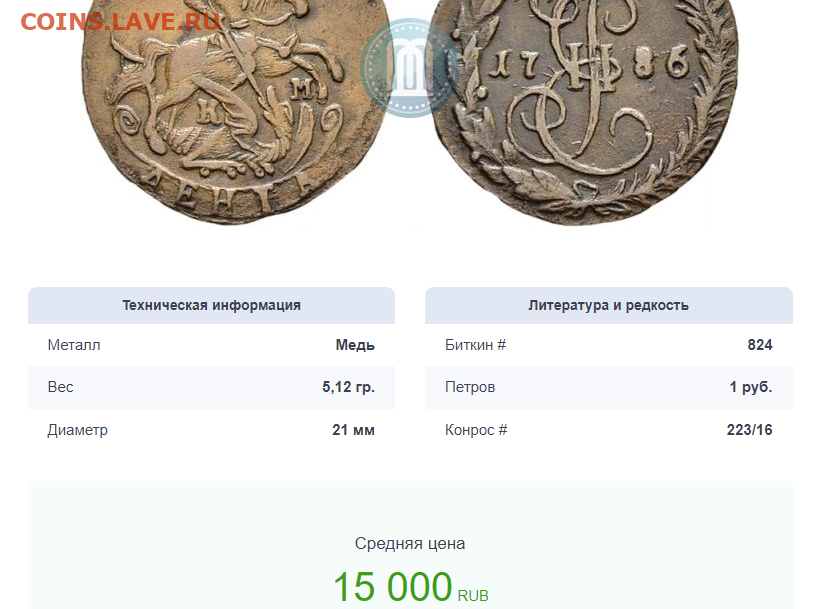The width and height of the screenshot is (820, 609).
Task: Click the 15 000 RUB average price
Action: tap(411, 587)
